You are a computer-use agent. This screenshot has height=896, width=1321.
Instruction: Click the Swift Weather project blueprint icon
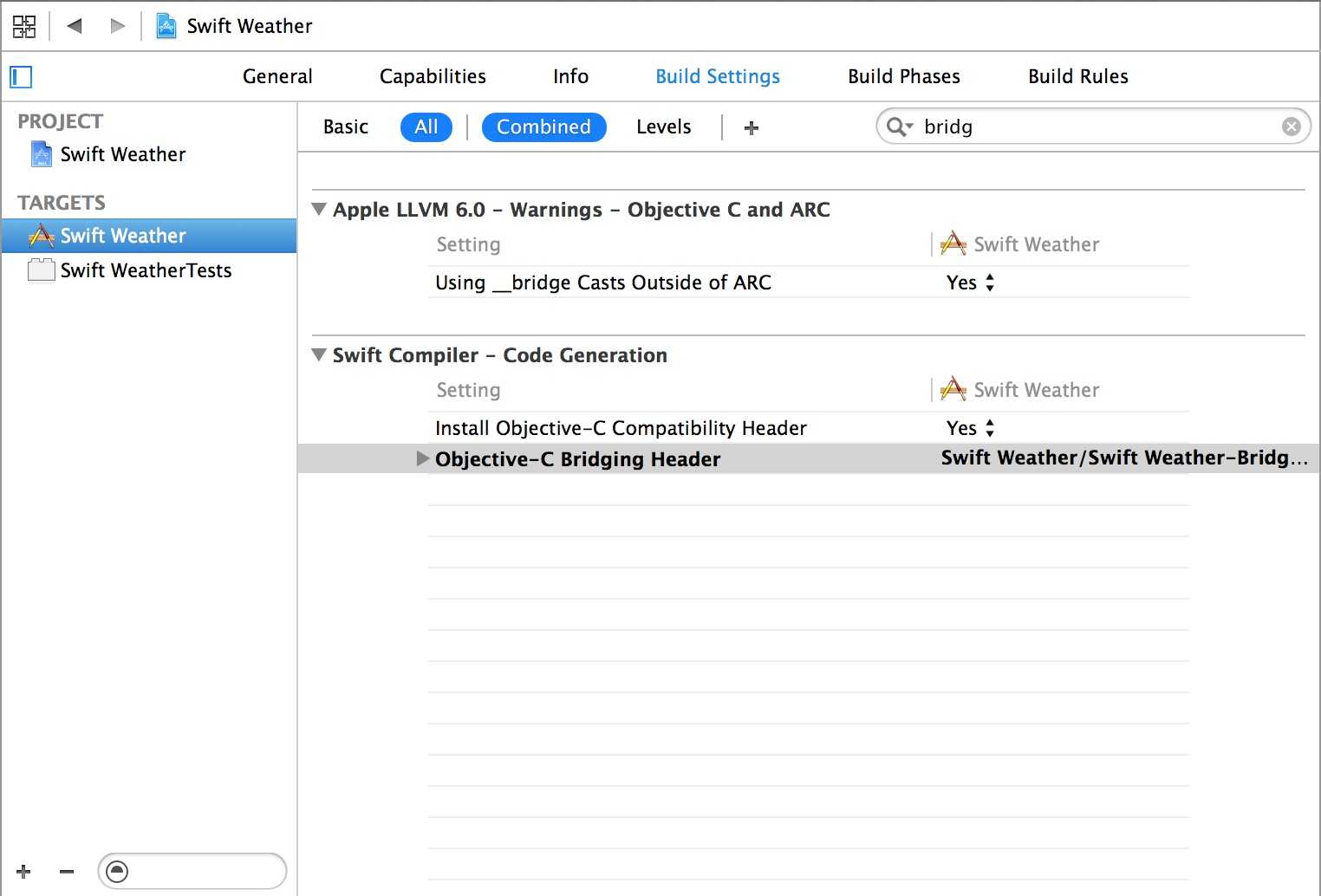pyautogui.click(x=42, y=154)
